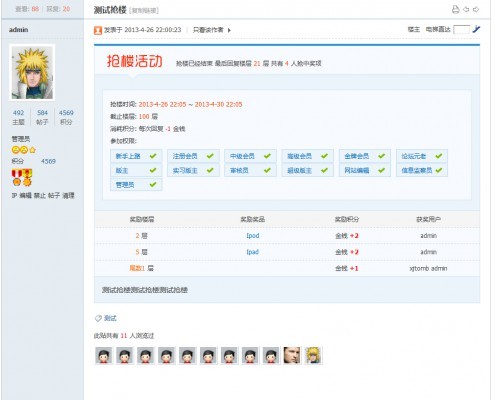Image resolution: width=495 pixels, height=400 pixels.
Task: Open the Ipad prize link
Action: coord(253,252)
